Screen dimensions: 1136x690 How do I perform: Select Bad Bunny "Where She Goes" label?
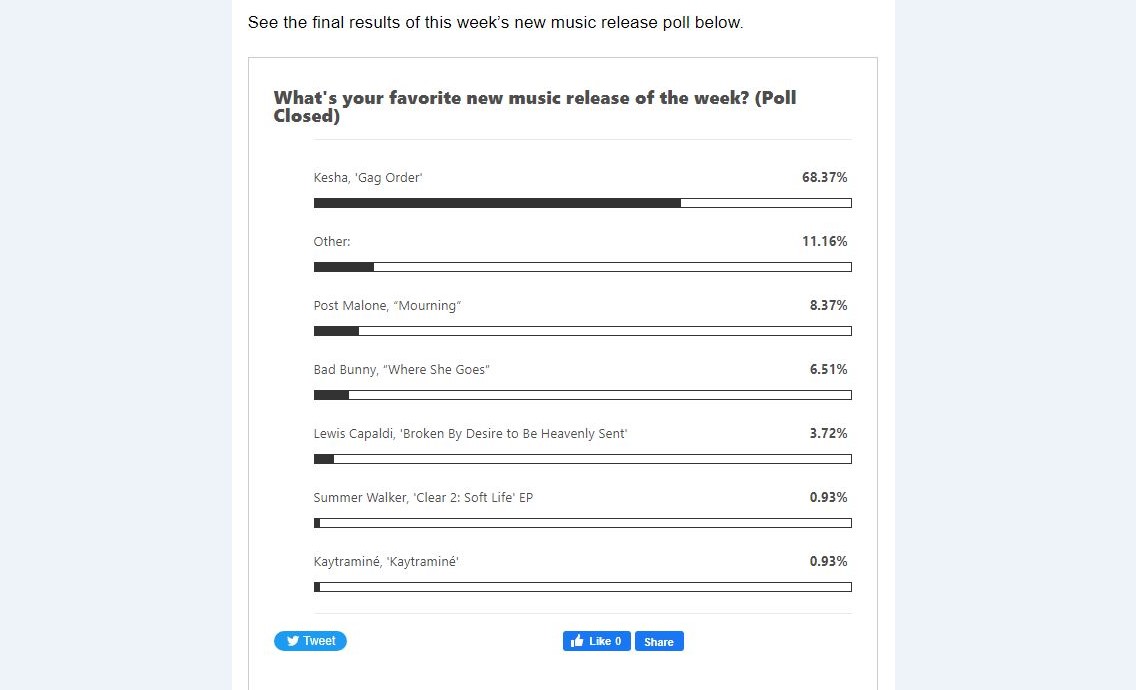point(401,370)
